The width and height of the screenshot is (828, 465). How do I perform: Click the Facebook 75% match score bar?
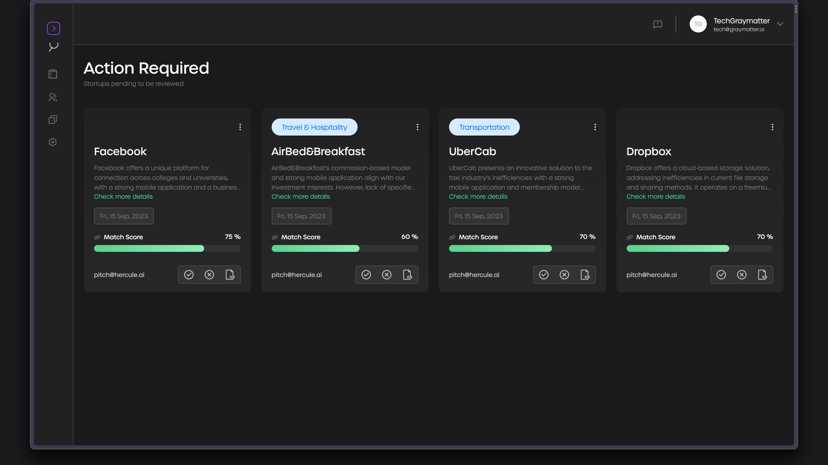pyautogui.click(x=167, y=248)
